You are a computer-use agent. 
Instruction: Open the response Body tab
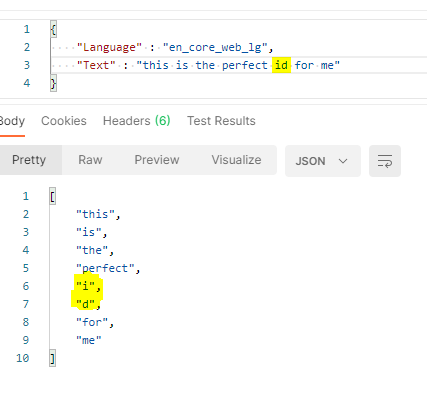coord(12,121)
